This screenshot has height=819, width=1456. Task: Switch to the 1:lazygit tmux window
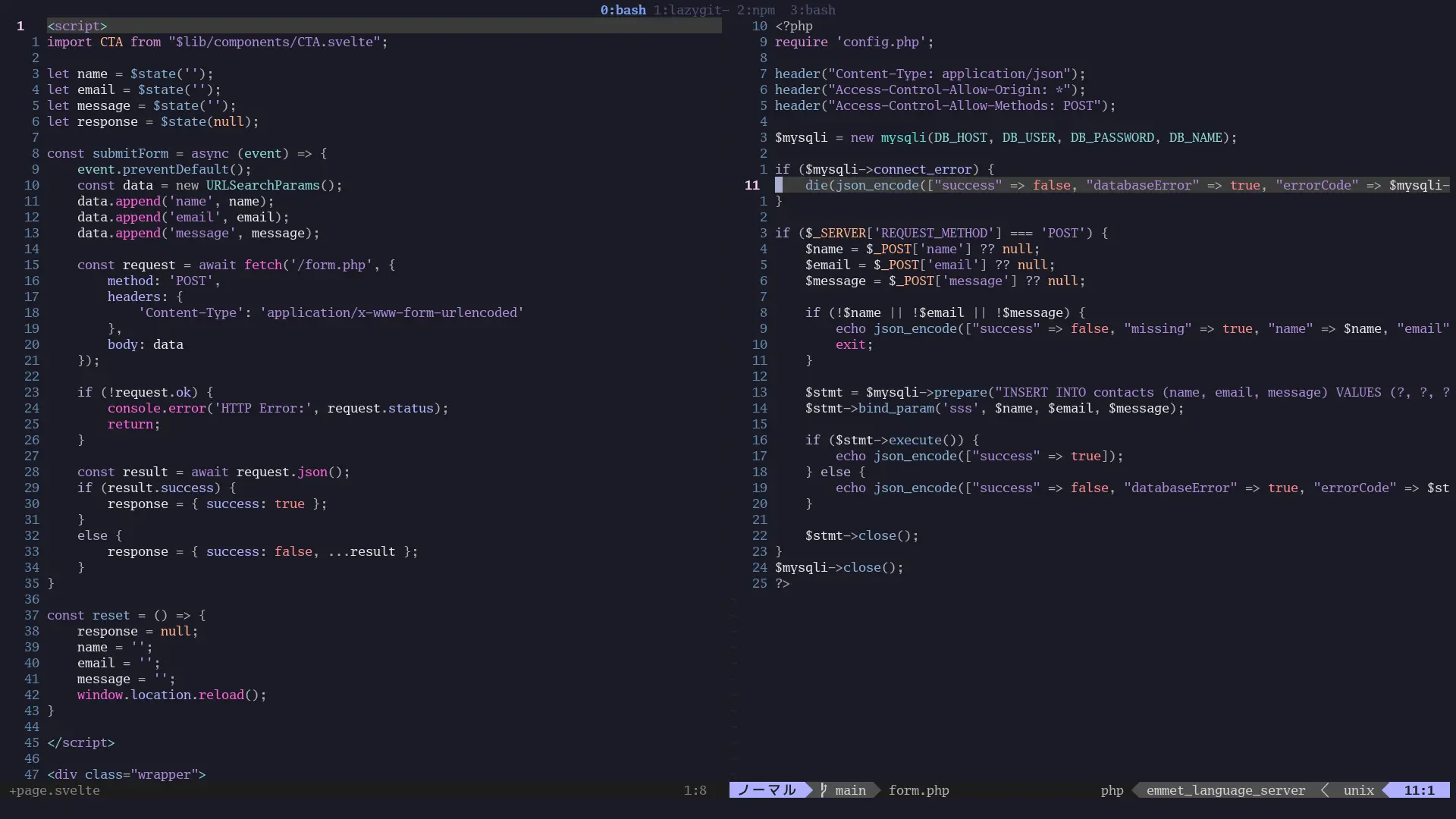690,10
